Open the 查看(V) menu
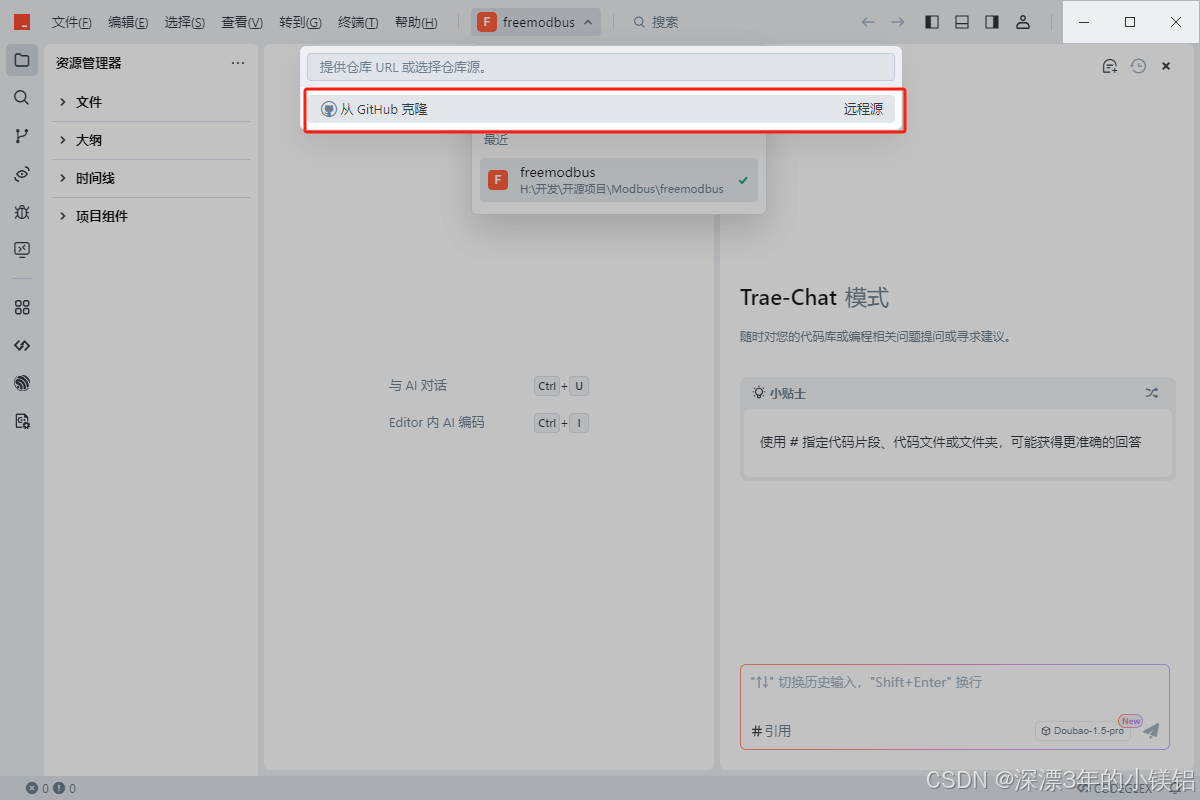This screenshot has width=1200, height=800. (242, 22)
